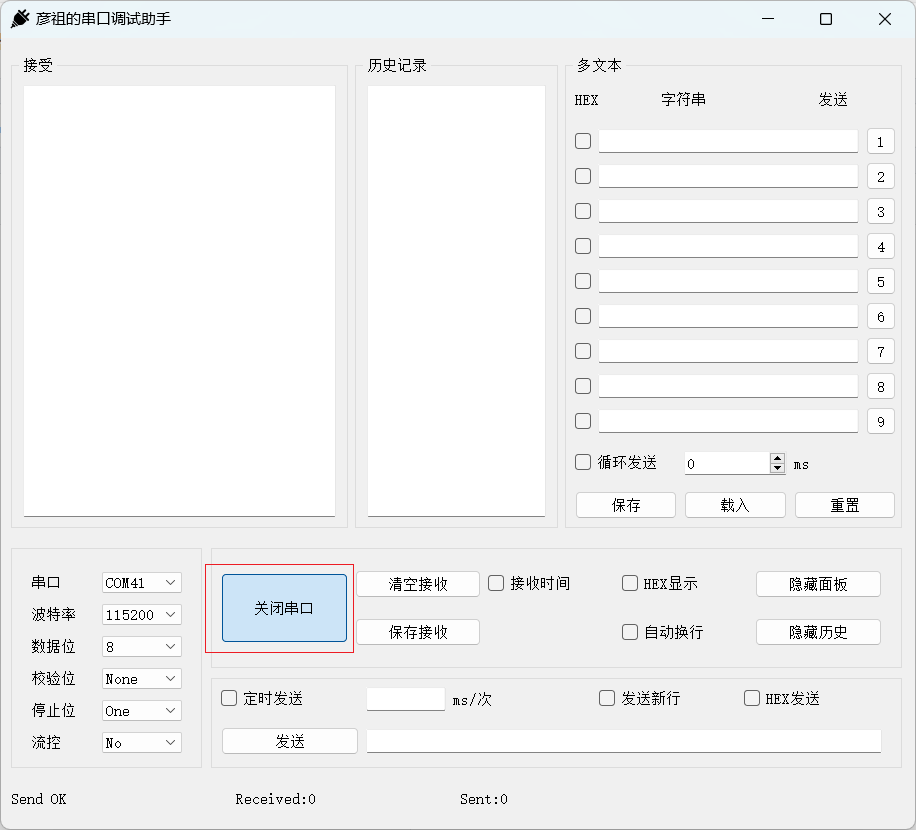Tick the HEX checkbox for row 6
Viewport: 916px width, 830px height.
pyautogui.click(x=583, y=316)
